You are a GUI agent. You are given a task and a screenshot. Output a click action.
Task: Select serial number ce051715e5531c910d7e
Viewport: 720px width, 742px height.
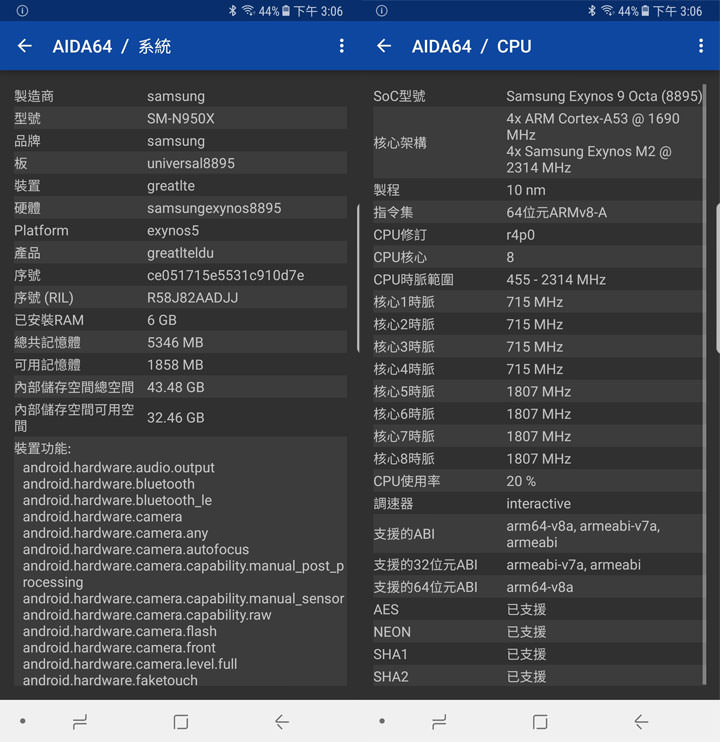tap(225, 275)
